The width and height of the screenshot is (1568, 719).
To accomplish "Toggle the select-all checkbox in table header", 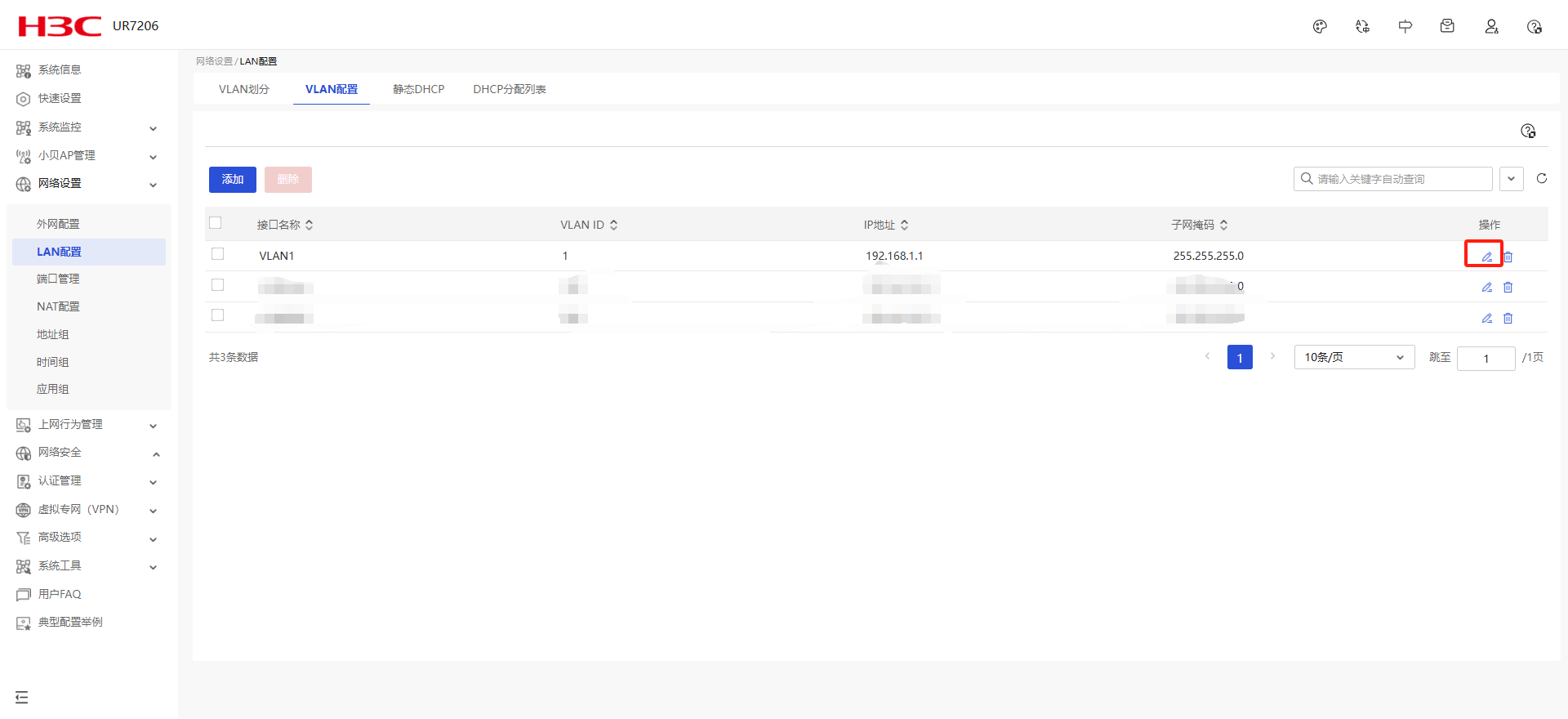I will point(216,223).
